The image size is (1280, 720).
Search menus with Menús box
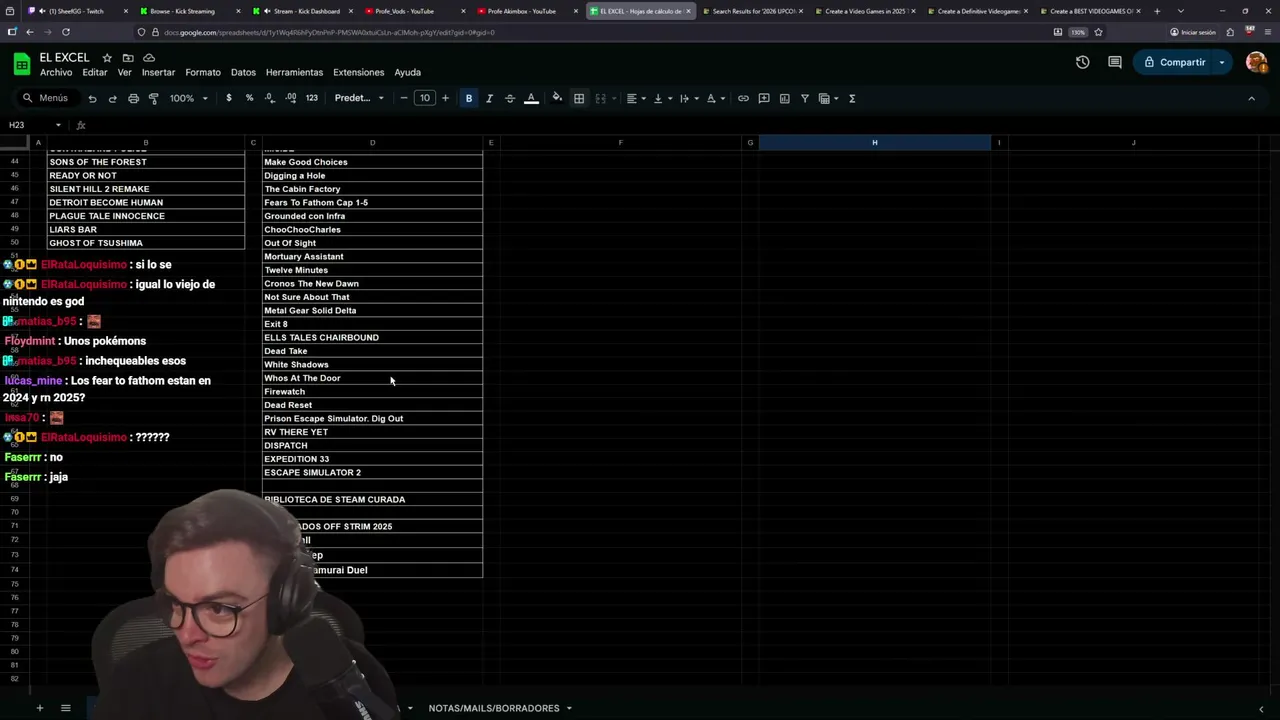tap(46, 98)
